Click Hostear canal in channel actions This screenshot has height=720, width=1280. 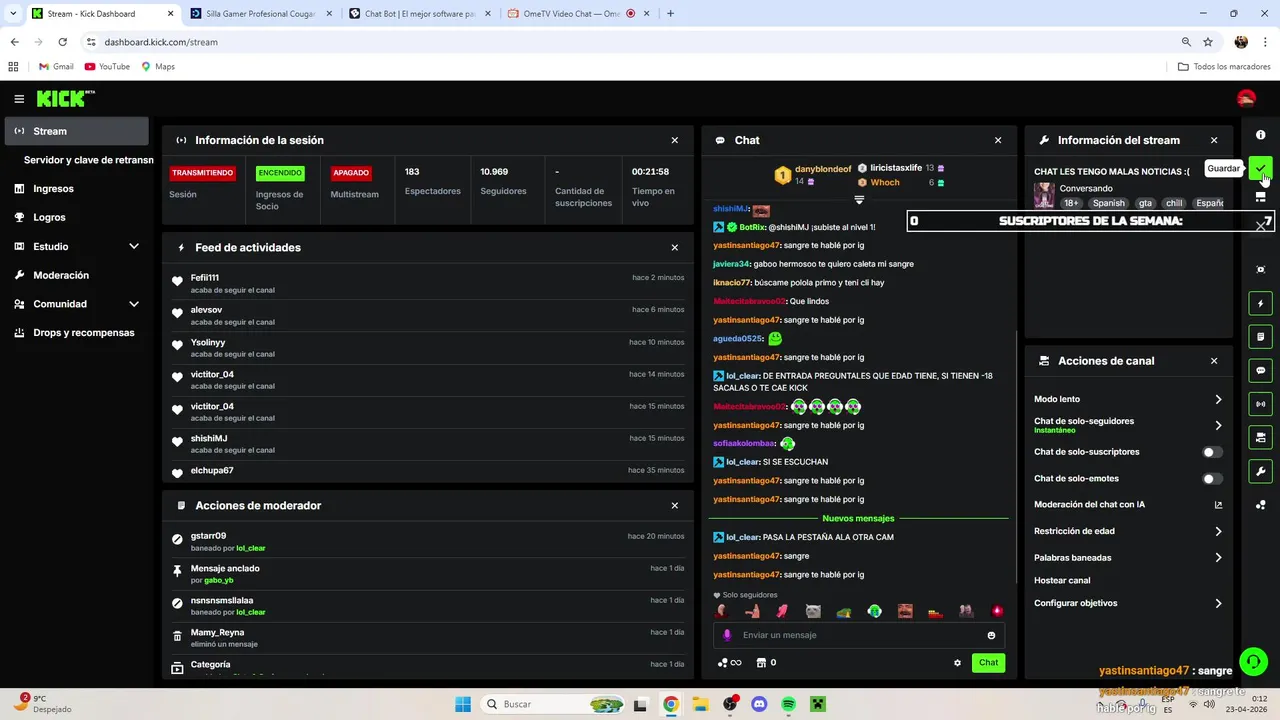(x=1062, y=580)
